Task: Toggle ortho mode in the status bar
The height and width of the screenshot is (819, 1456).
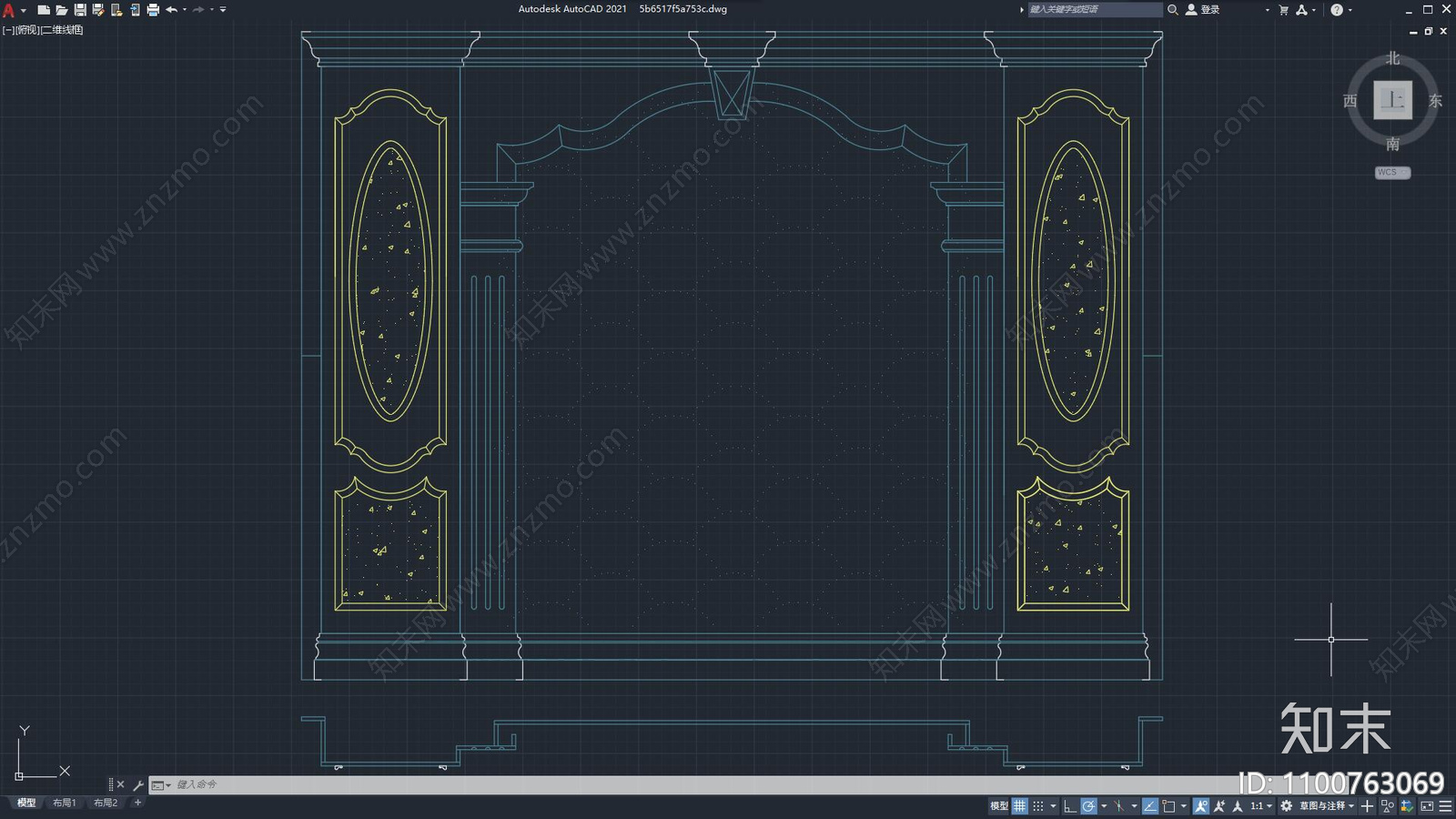Action: pos(1069,806)
